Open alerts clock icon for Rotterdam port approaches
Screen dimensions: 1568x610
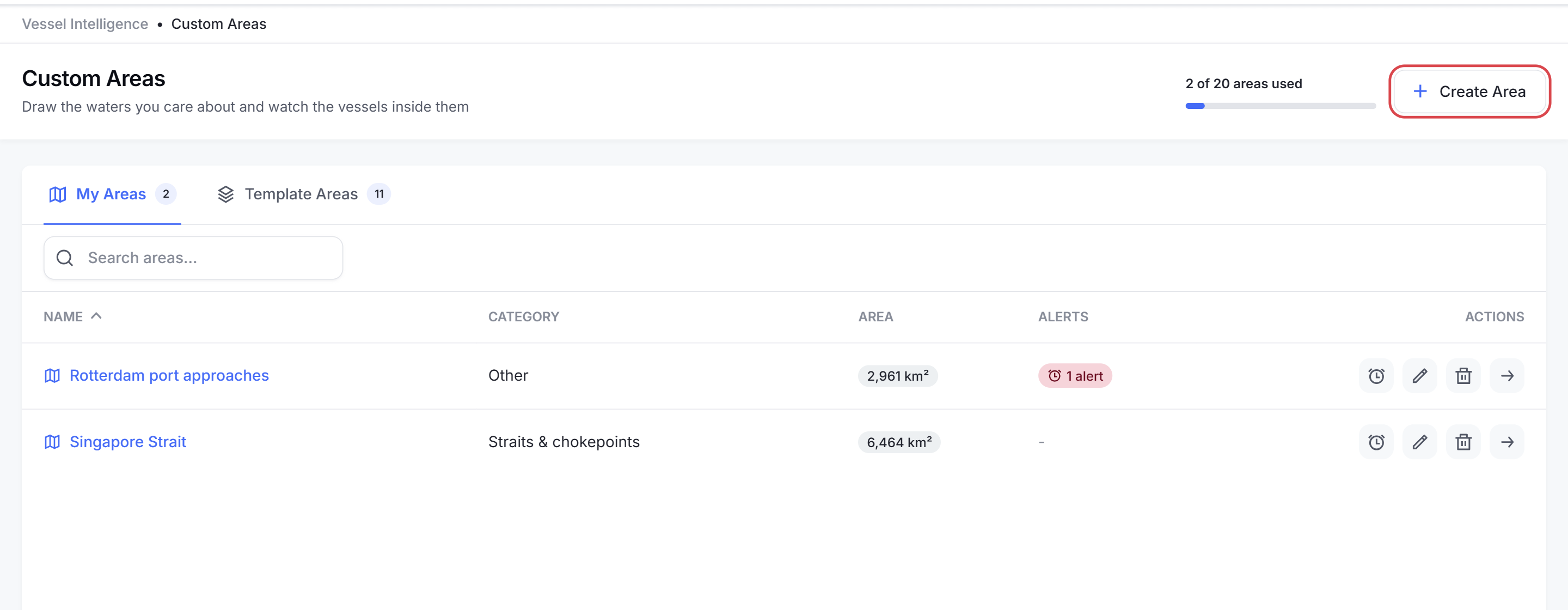[x=1376, y=376]
